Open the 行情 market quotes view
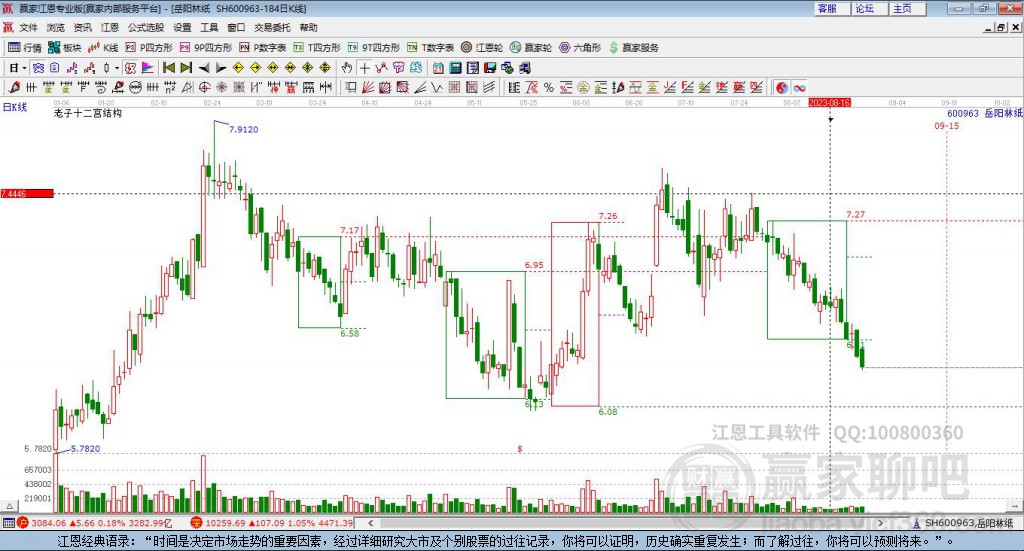The width and height of the screenshot is (1024, 551). [x=24, y=48]
